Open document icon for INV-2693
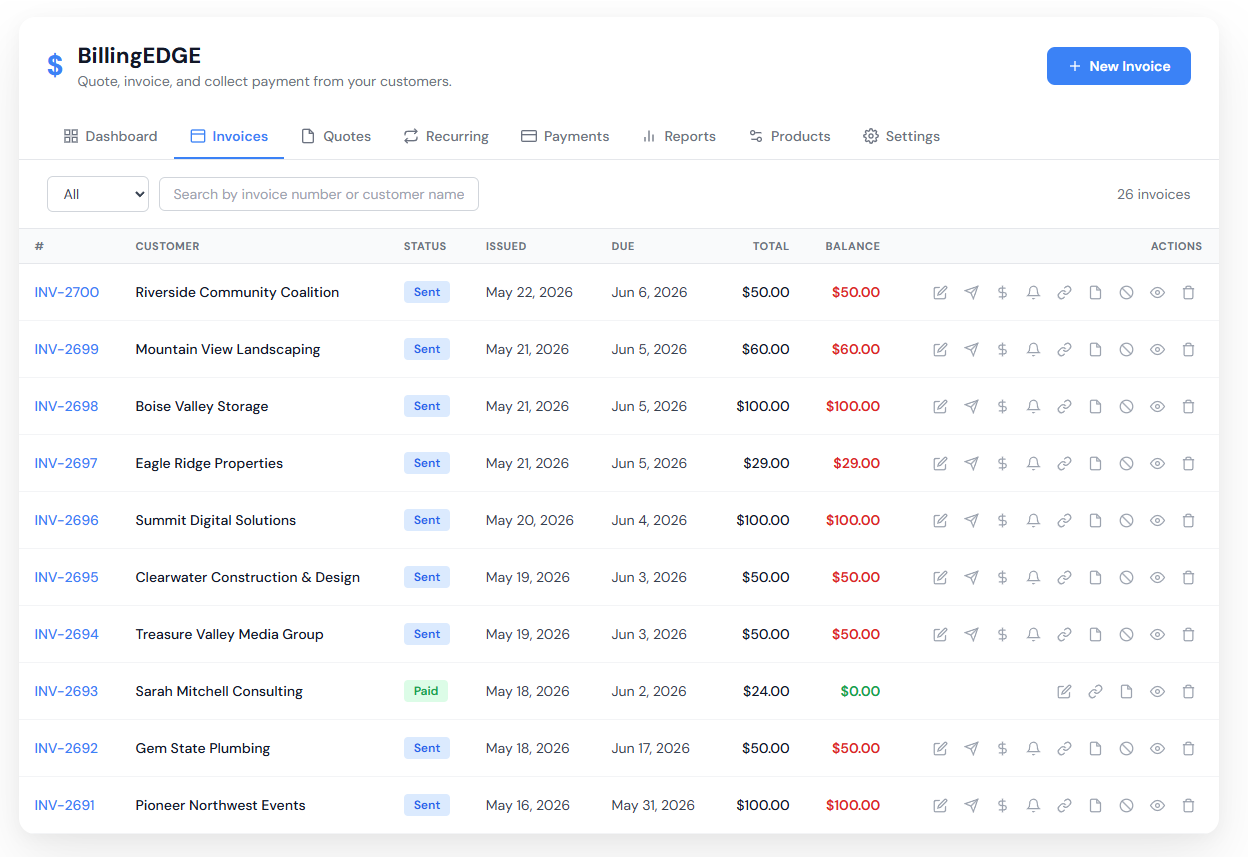The height and width of the screenshot is (857, 1248). click(1126, 692)
